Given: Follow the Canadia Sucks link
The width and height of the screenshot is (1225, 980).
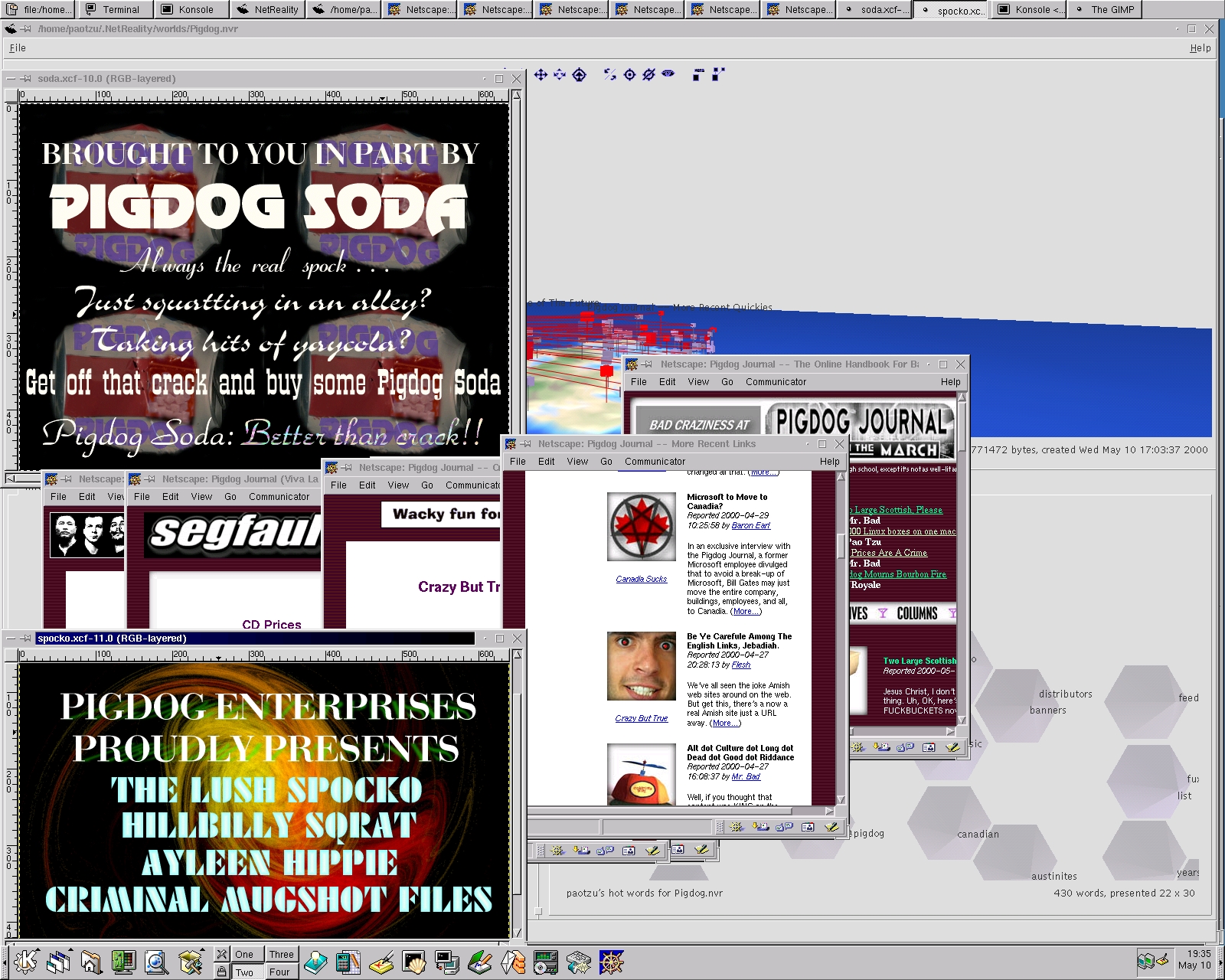Looking at the screenshot, I should [x=641, y=579].
